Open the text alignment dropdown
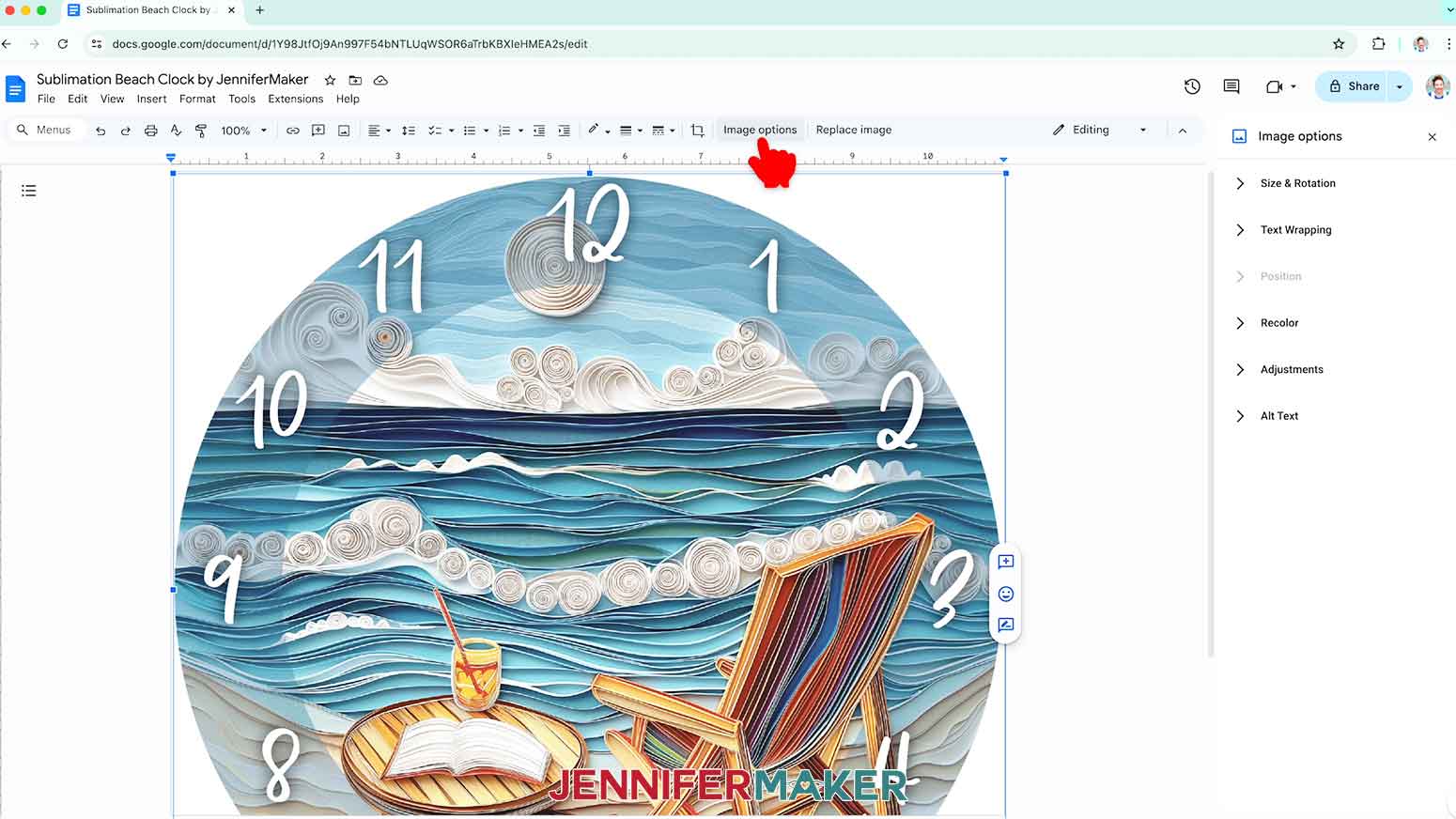The image size is (1456, 819). coord(379,131)
